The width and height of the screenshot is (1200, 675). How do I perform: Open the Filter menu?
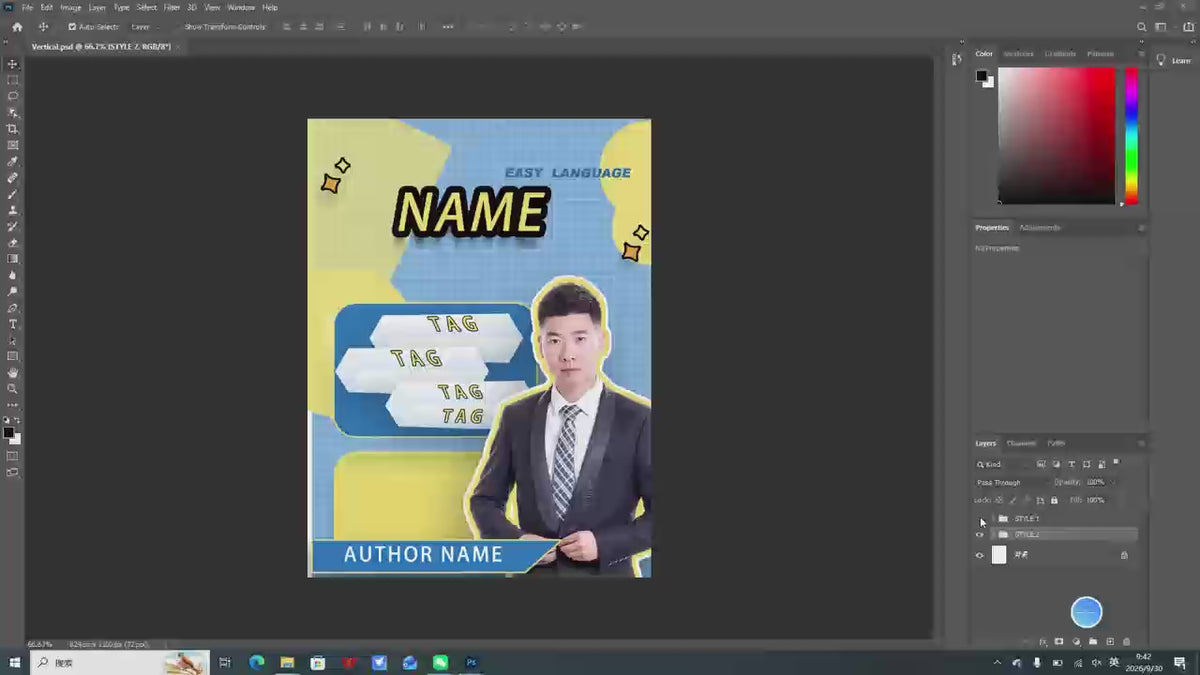pyautogui.click(x=172, y=7)
